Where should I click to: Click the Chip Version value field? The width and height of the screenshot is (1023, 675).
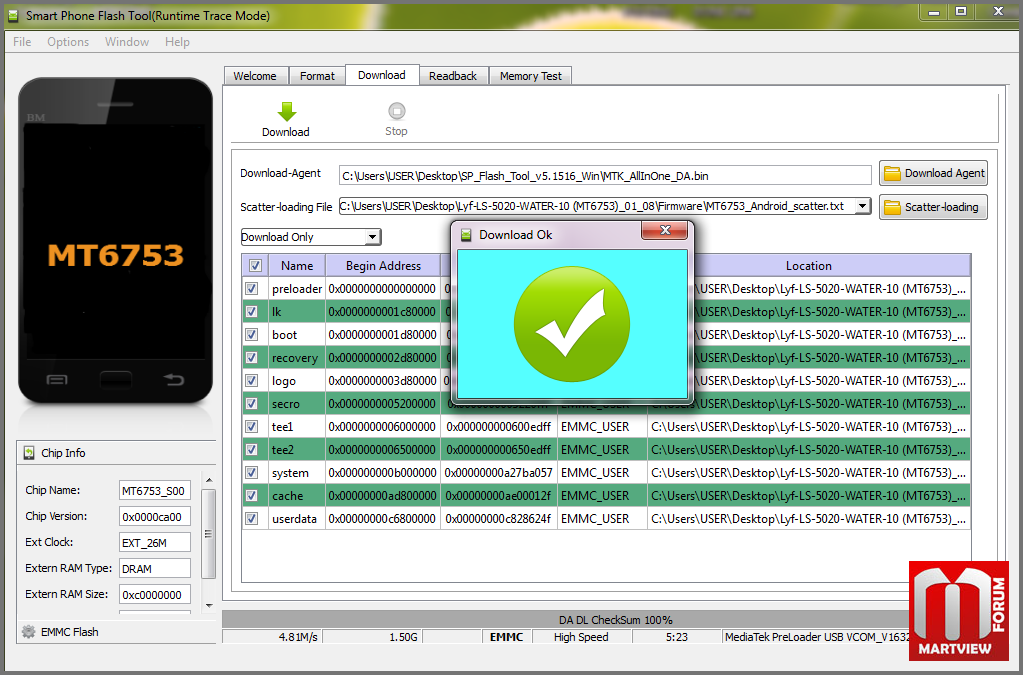point(155,517)
